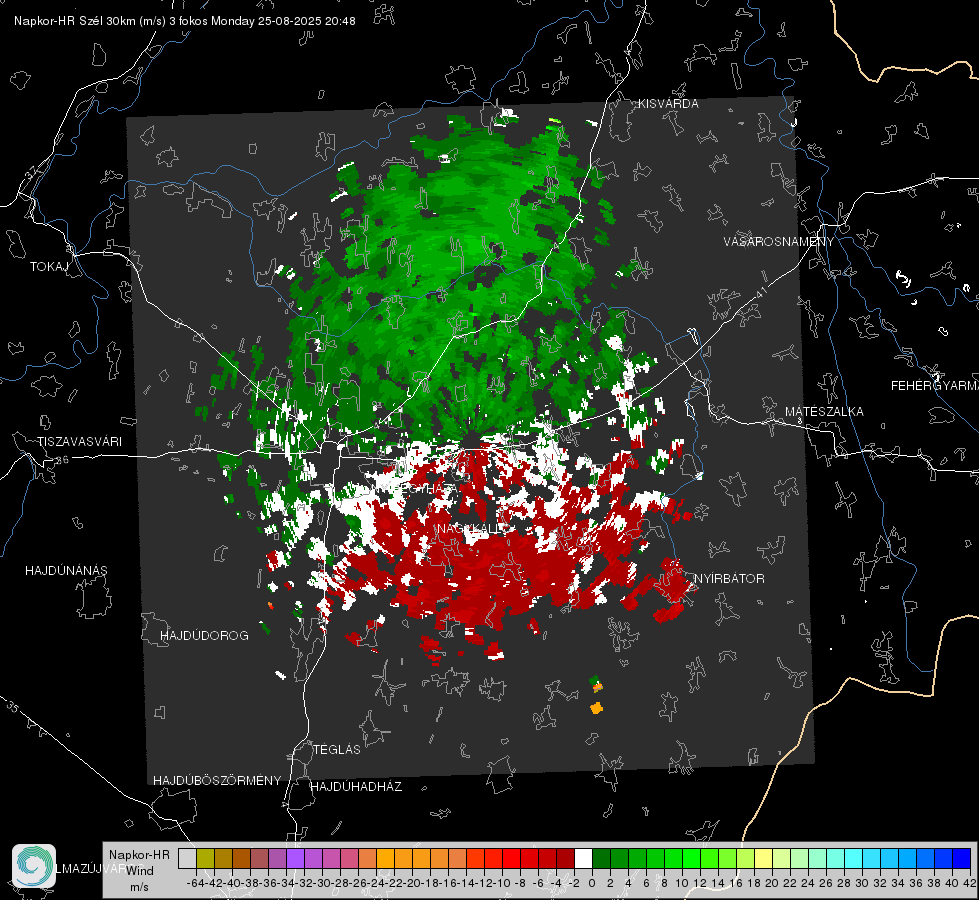Select the VÁSÁROSNAMÉNY city label
This screenshot has height=900, width=979.
click(x=779, y=242)
